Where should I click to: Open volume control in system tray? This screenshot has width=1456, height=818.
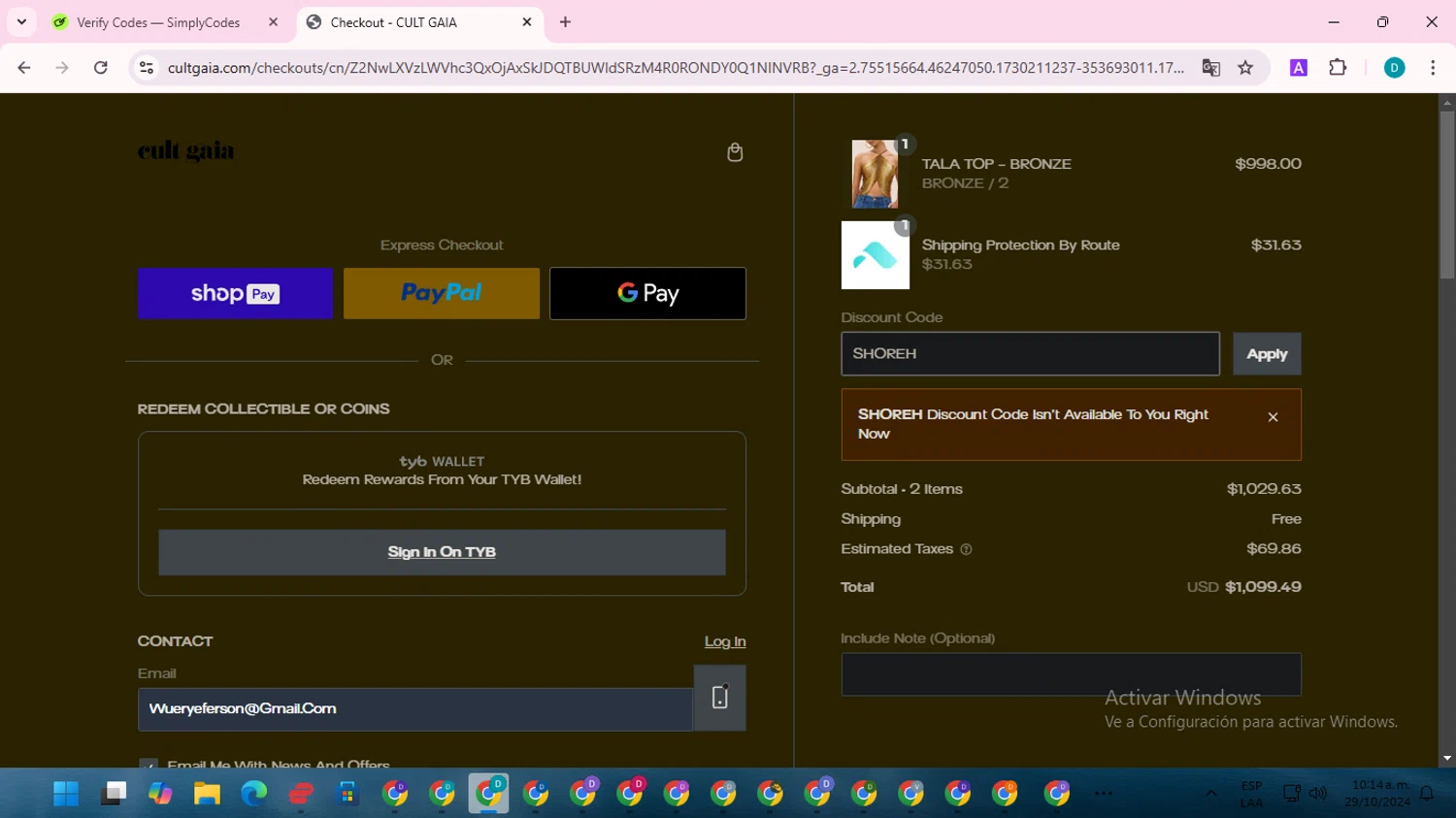[x=1317, y=794]
